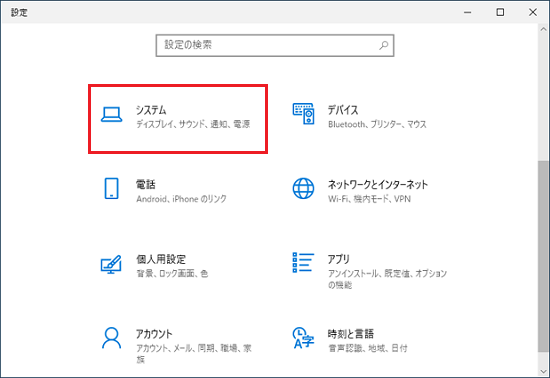Click the アプリ list icon

point(303,262)
